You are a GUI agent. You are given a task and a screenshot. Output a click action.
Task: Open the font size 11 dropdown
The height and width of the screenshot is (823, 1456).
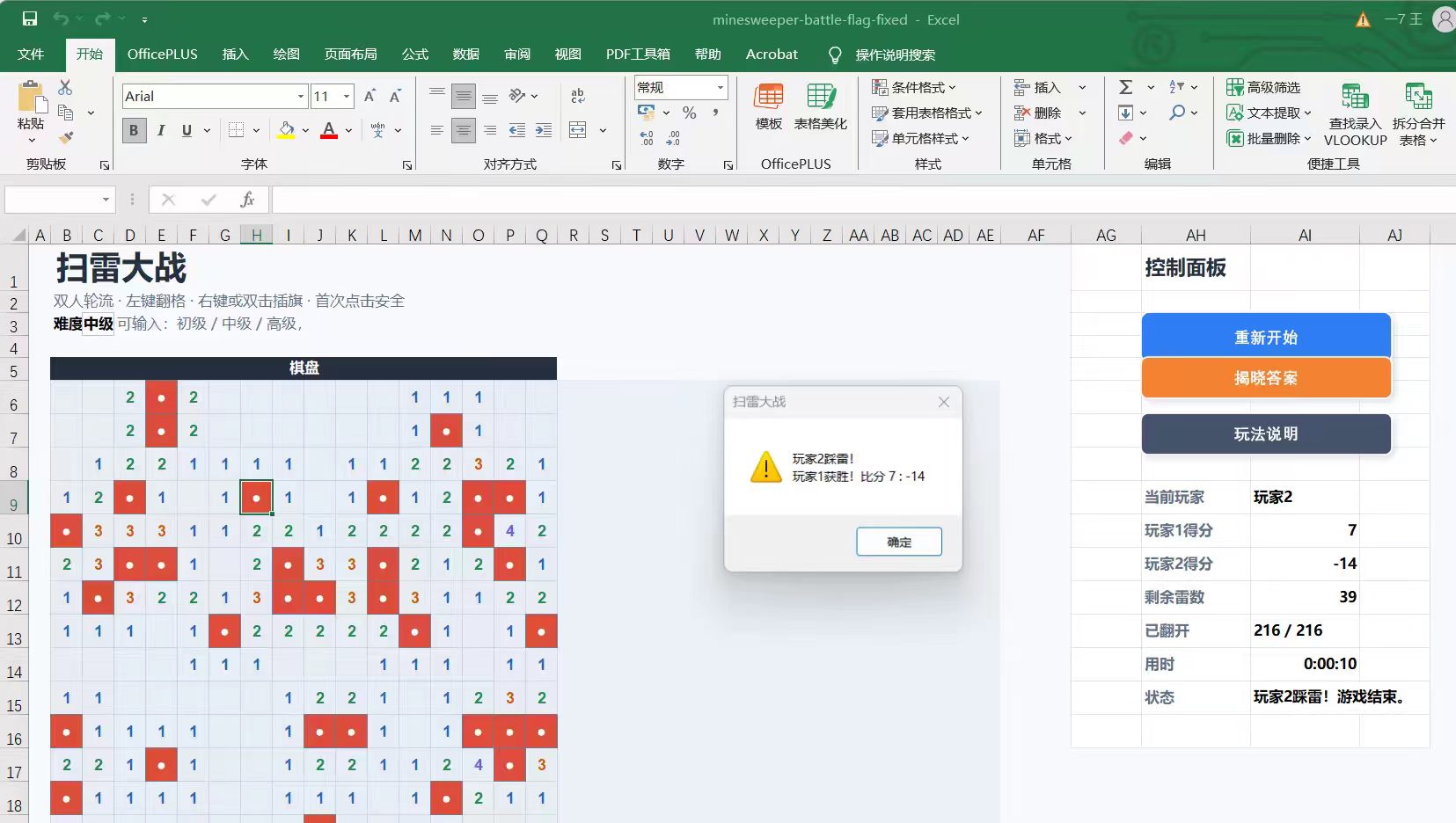(348, 96)
